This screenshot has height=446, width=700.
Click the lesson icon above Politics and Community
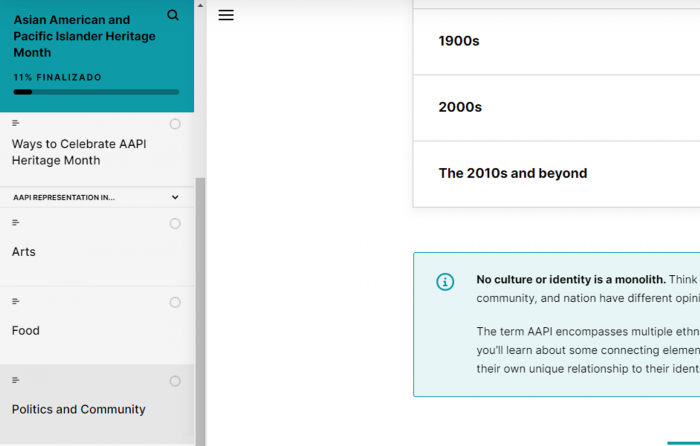16,380
